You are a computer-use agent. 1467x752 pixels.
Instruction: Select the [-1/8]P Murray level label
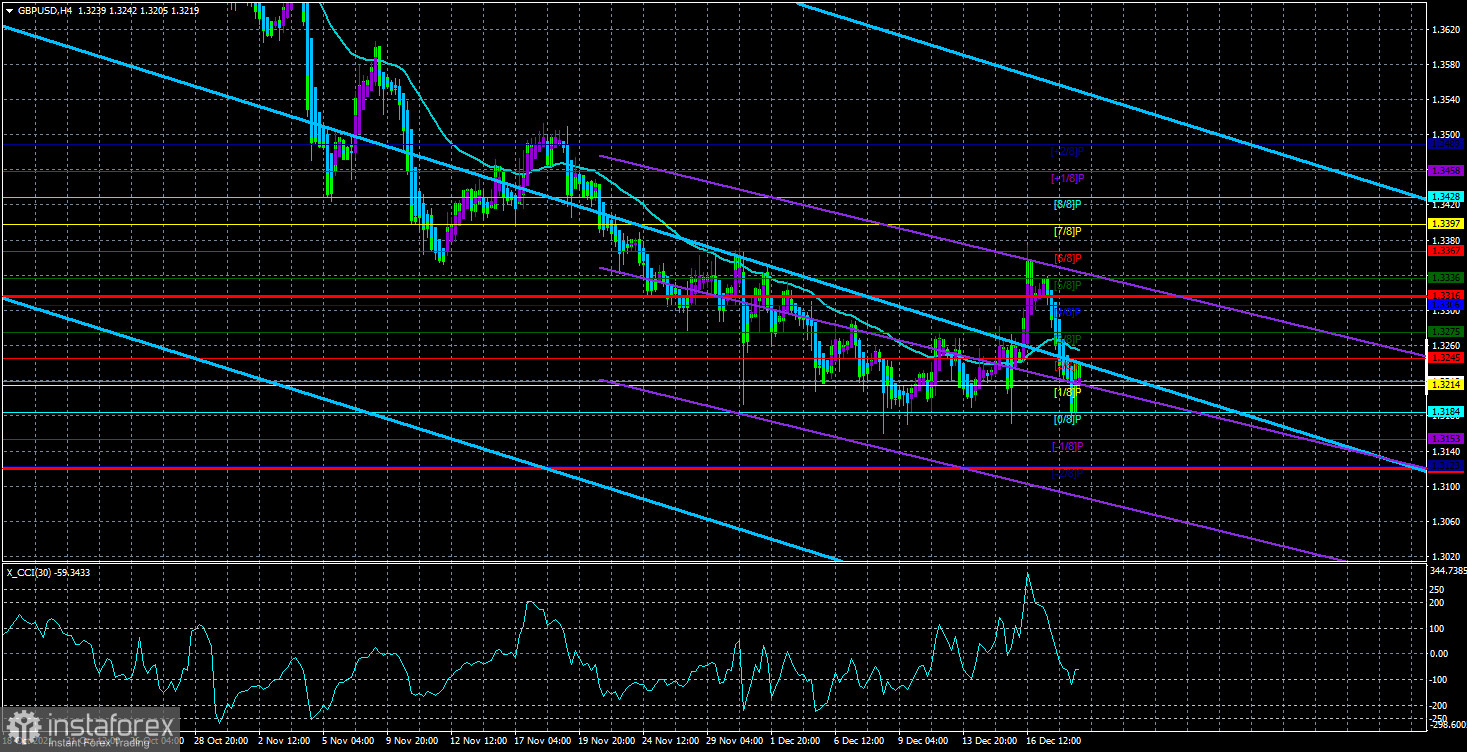point(1066,446)
